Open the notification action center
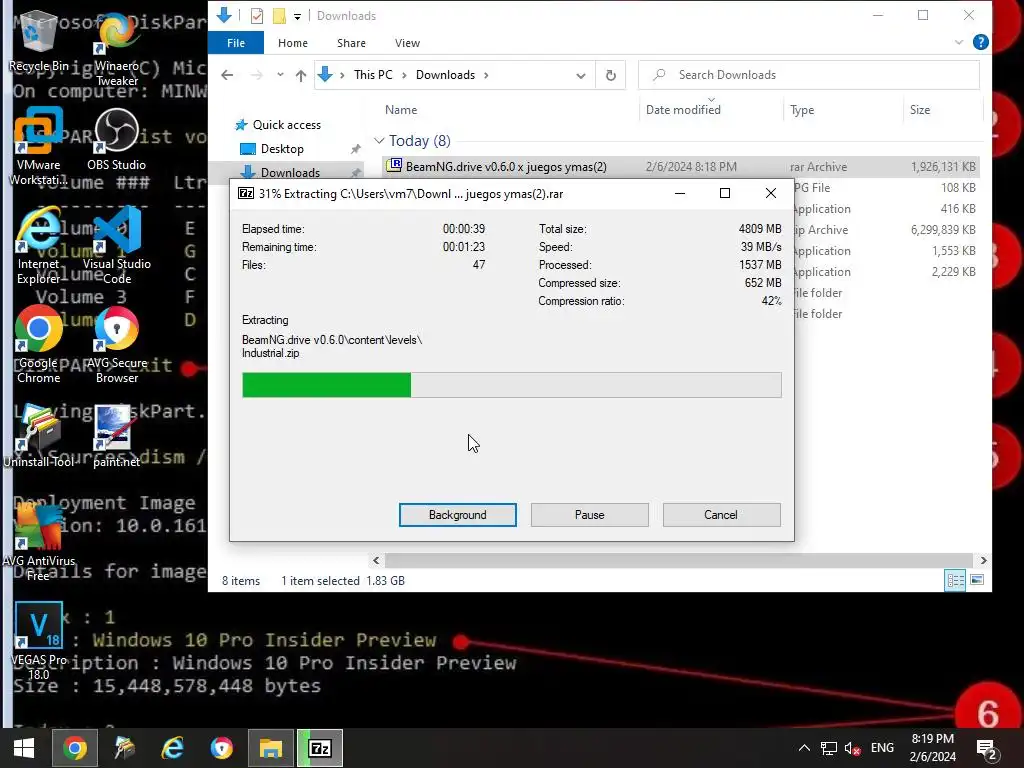The height and width of the screenshot is (768, 1024). (x=986, y=748)
